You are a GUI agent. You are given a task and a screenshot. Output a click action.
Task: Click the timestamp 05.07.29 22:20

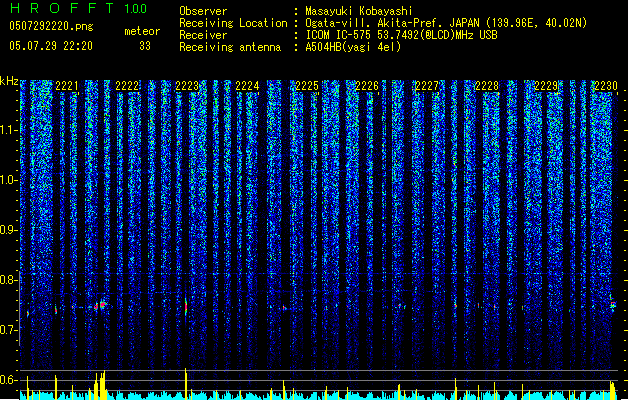[51, 46]
